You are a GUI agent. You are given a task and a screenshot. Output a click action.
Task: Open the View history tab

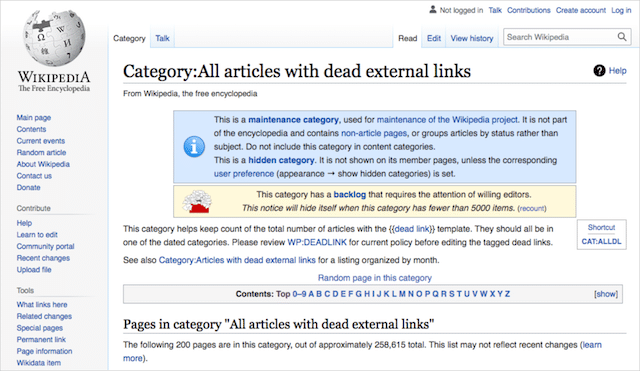[472, 38]
